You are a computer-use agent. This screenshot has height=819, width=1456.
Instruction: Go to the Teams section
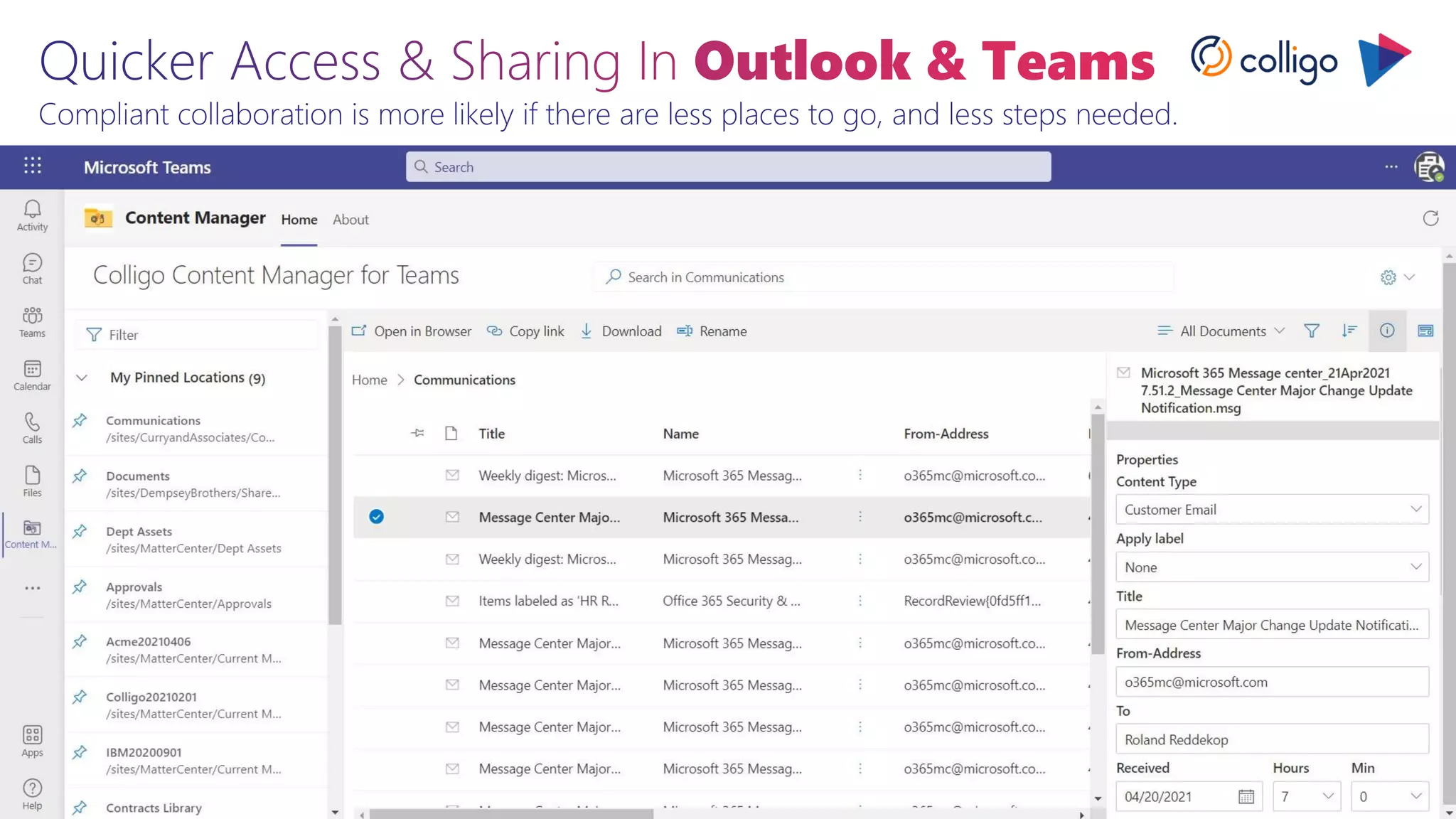click(x=32, y=322)
